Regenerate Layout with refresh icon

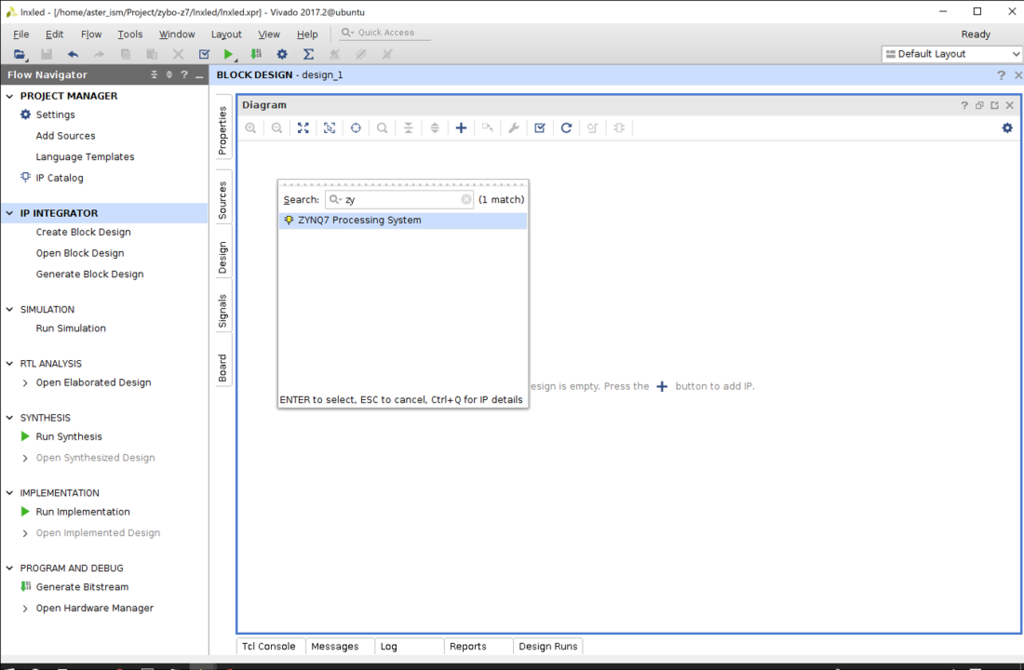(x=566, y=128)
